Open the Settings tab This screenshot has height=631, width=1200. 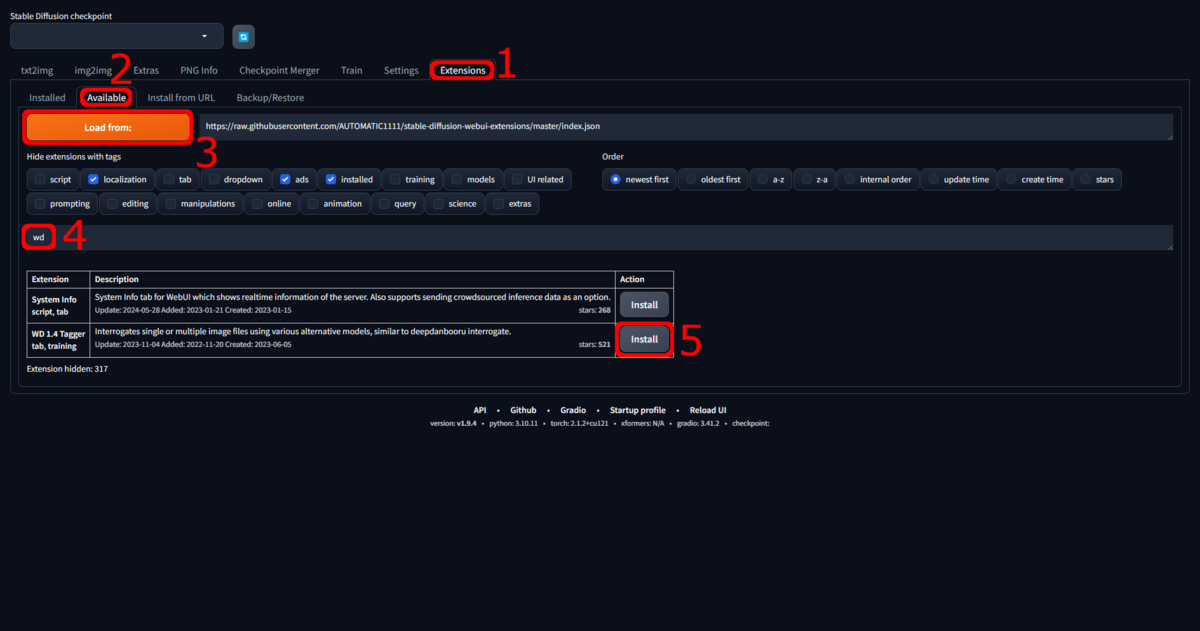click(401, 70)
